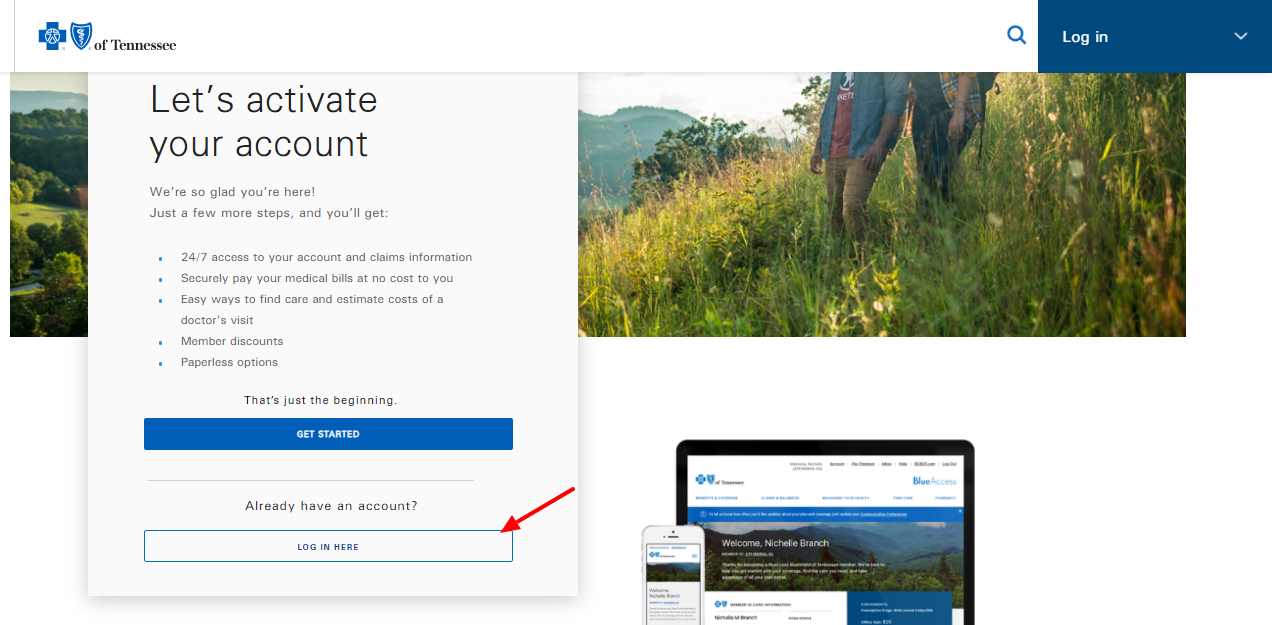Click the LOG IN HERE button

(328, 546)
